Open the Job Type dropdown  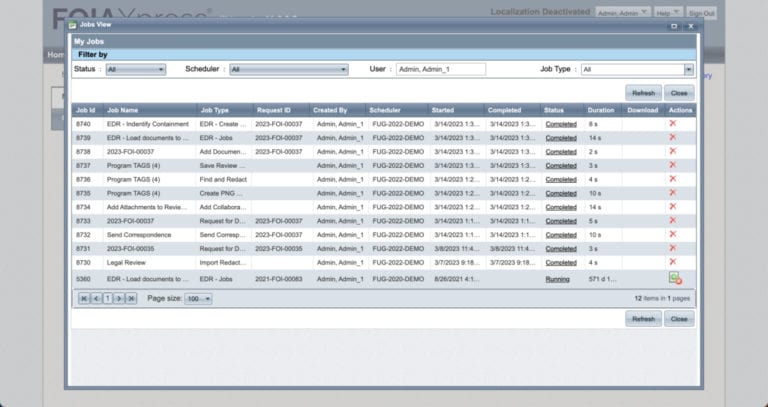[x=637, y=70]
